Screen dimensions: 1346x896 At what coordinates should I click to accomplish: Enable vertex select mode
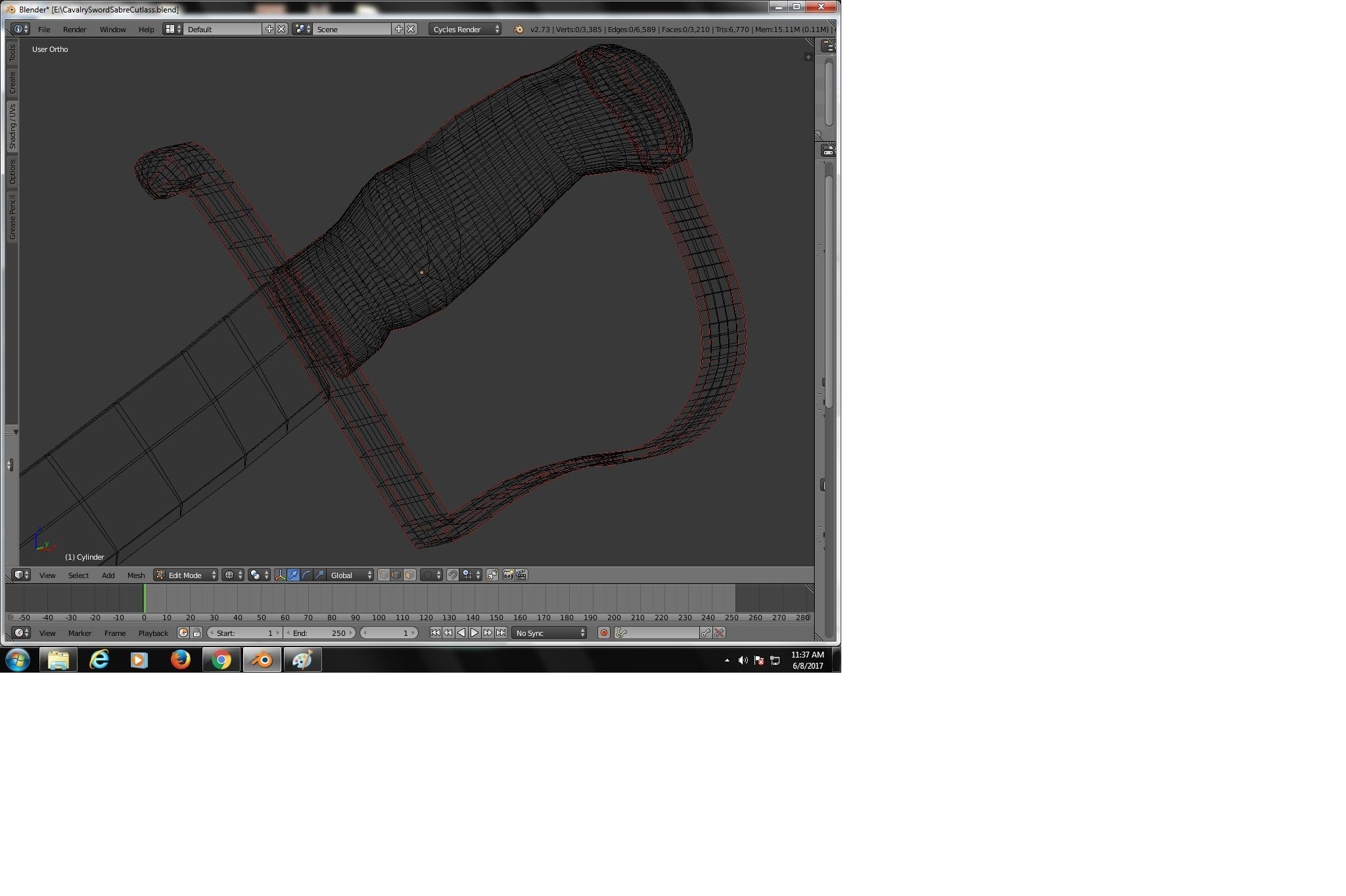click(384, 575)
